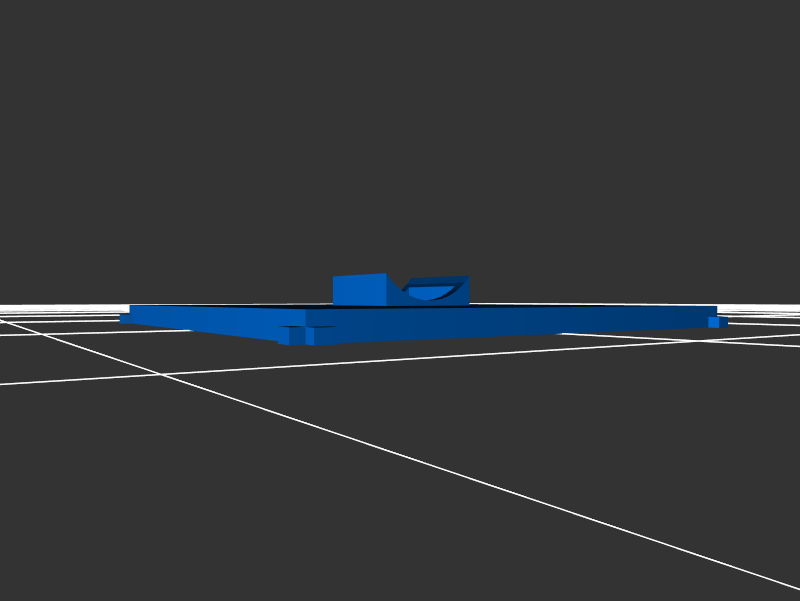This screenshot has width=800, height=601.
Task: Select the small protruding tab at the plate's right end
Action: click(x=715, y=322)
